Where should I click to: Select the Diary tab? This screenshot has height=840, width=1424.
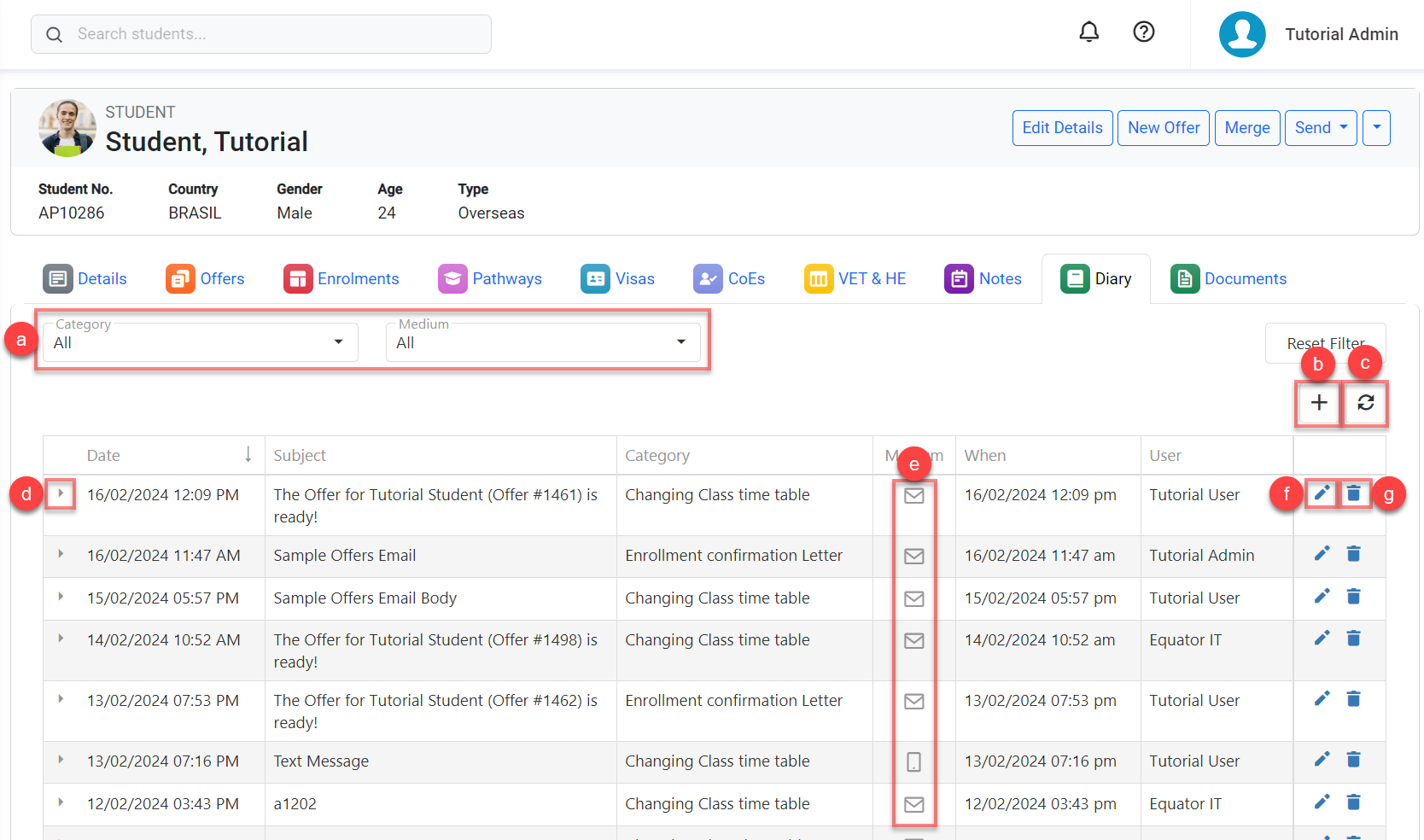1095,279
